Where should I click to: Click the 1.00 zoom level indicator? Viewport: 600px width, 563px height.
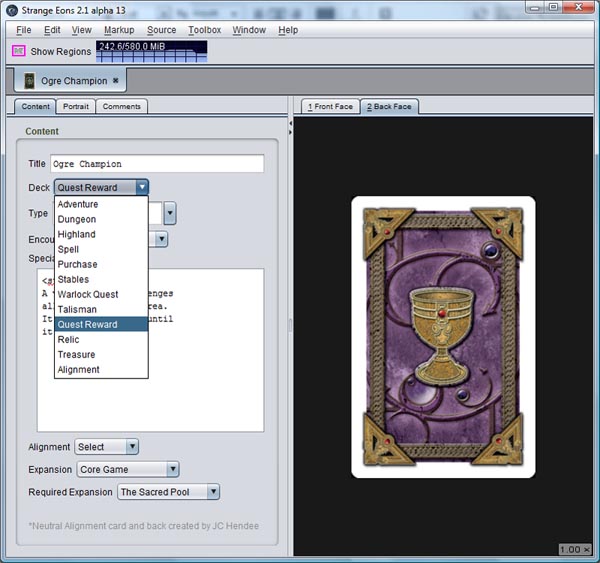575,549
